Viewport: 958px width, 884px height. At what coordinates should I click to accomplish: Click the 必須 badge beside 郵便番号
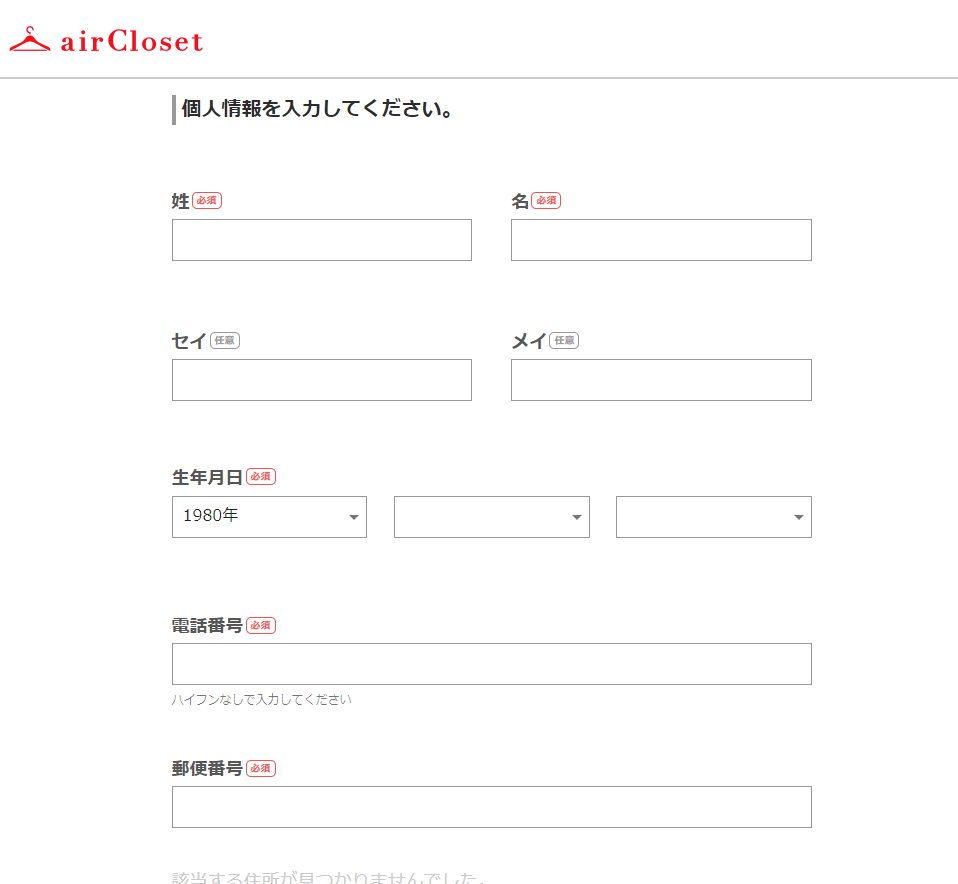[261, 768]
